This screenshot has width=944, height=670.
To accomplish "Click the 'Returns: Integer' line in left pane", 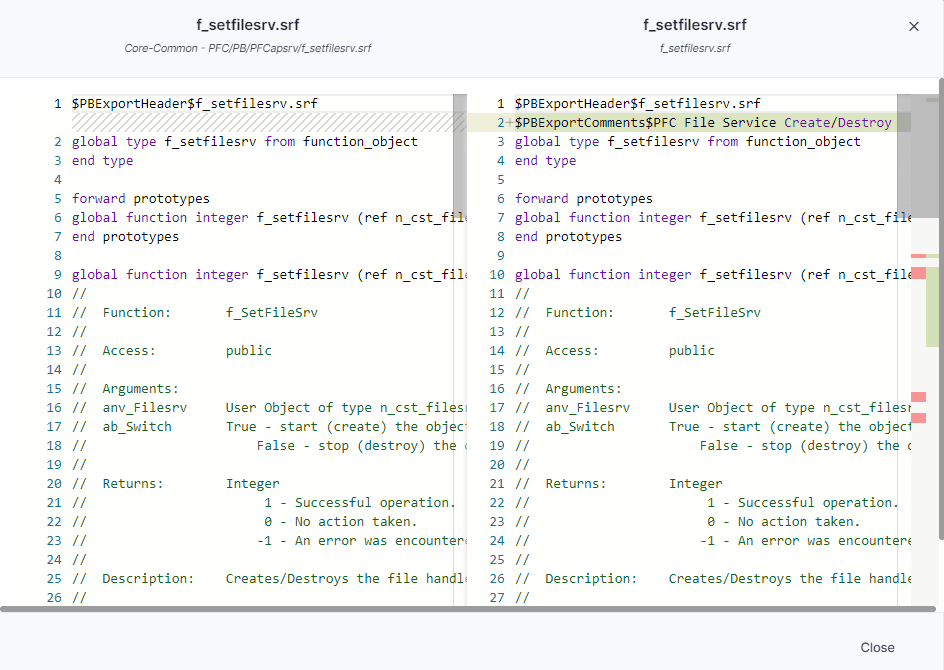I will pos(176,484).
